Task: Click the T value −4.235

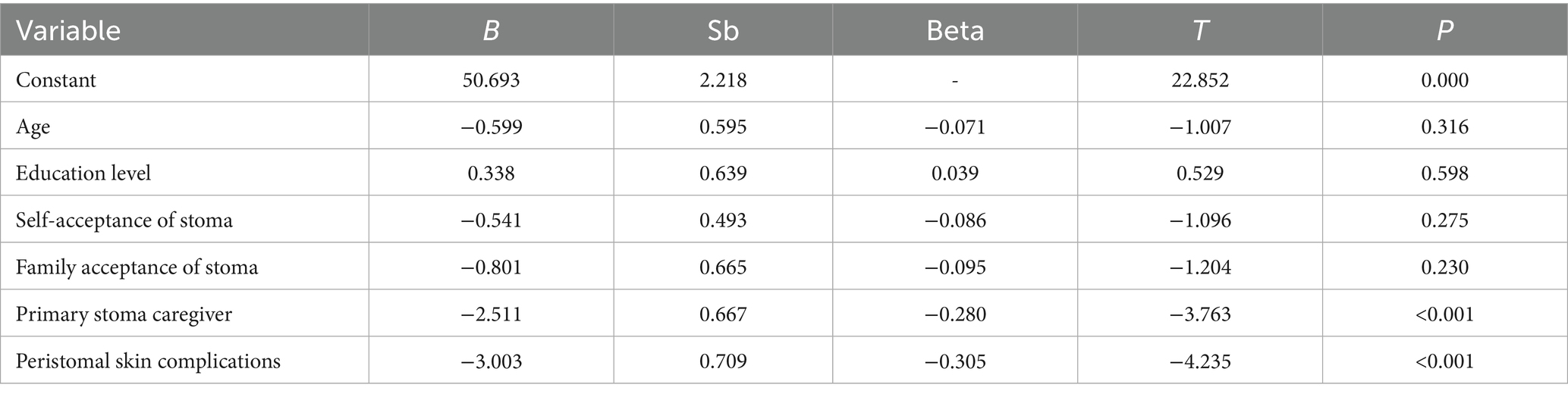Action: point(1199,361)
